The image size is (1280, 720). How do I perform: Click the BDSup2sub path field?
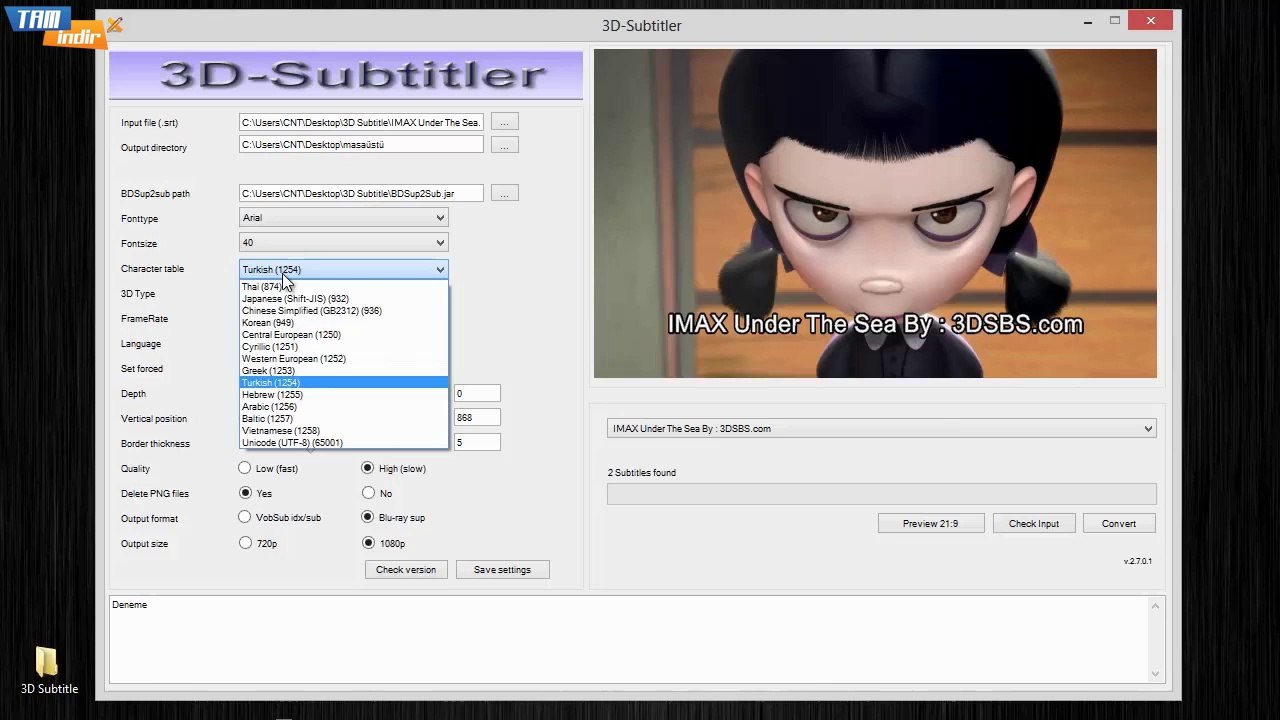(361, 193)
